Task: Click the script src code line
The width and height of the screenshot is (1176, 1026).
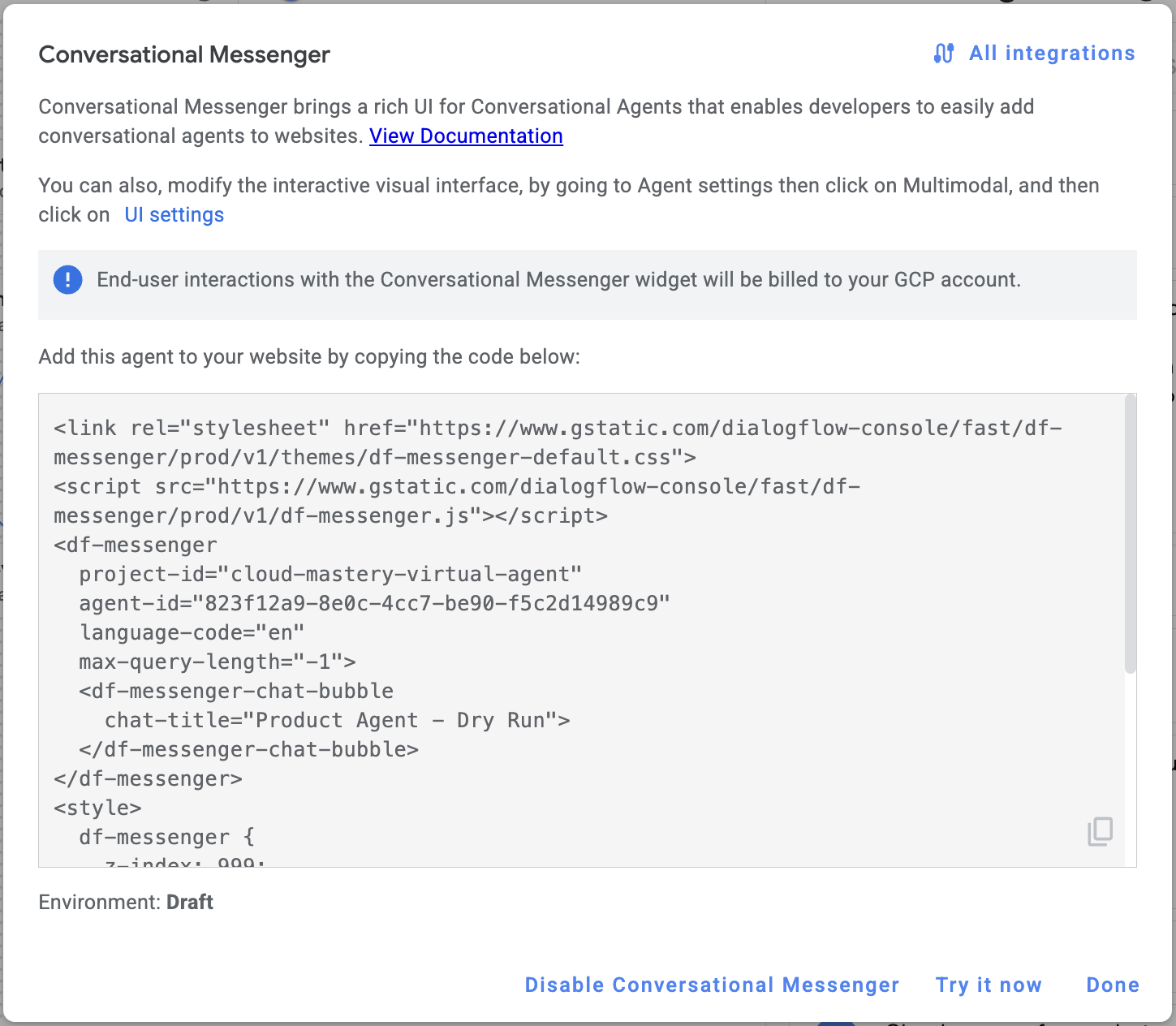Action: [456, 487]
